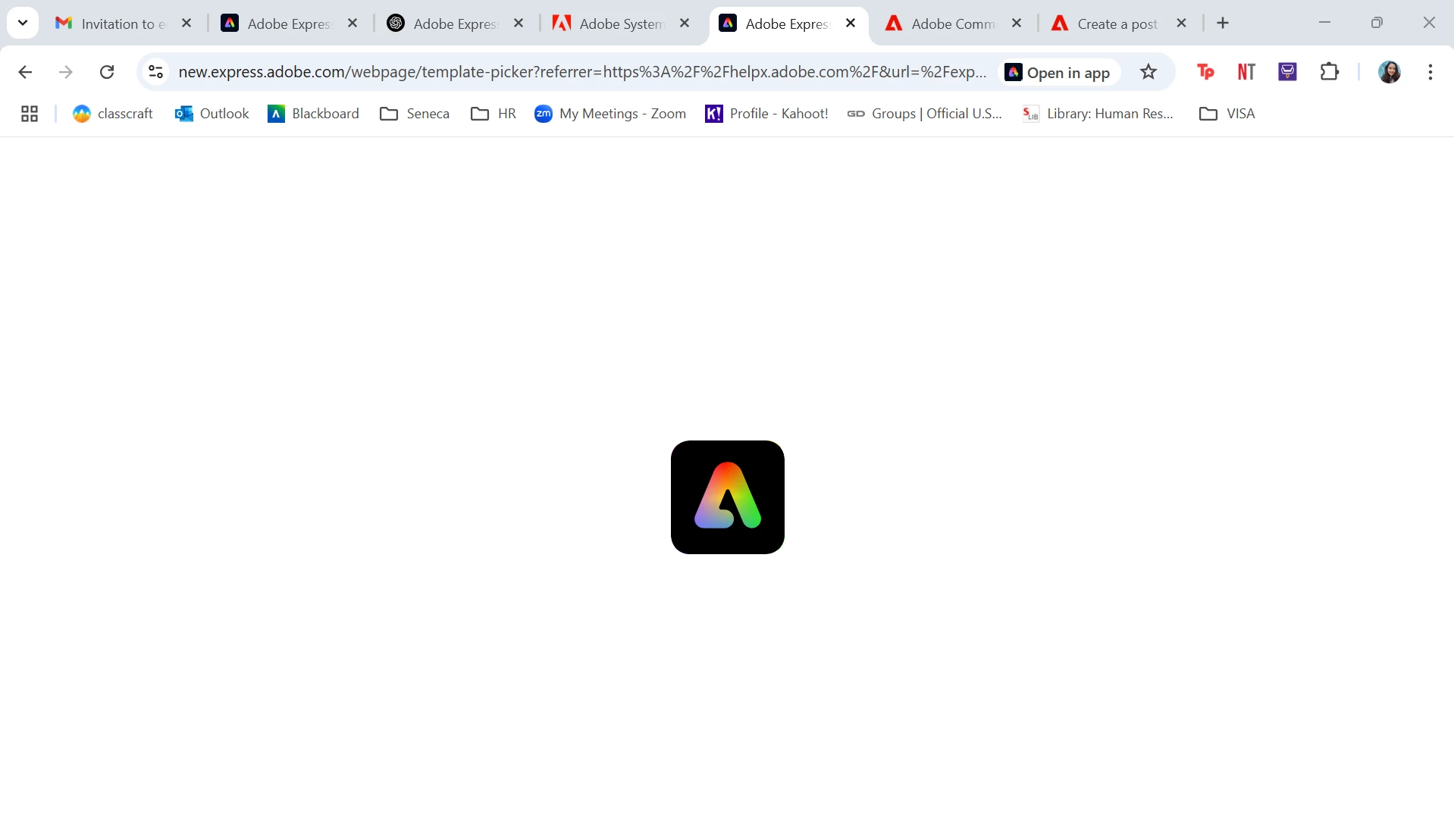This screenshot has height=840, width=1454.
Task: Open Profile - Kahoot! bookmark
Action: coord(767,114)
